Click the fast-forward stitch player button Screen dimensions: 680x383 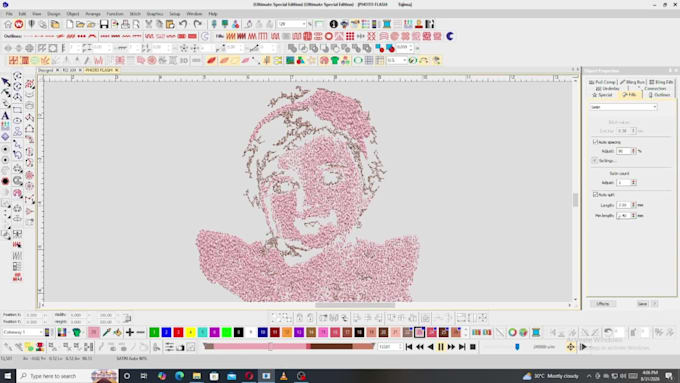pos(451,347)
